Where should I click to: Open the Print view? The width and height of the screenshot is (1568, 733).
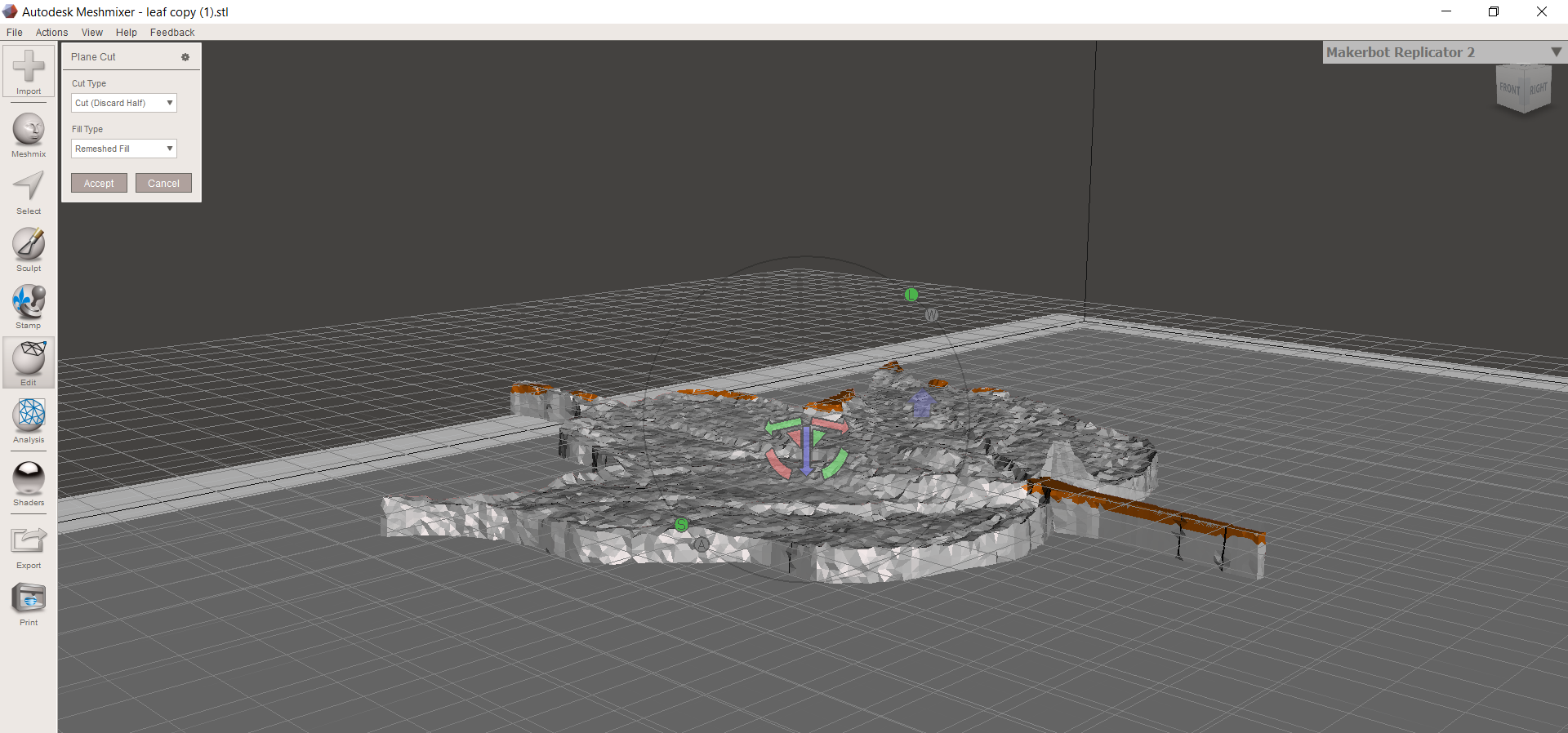click(x=29, y=604)
